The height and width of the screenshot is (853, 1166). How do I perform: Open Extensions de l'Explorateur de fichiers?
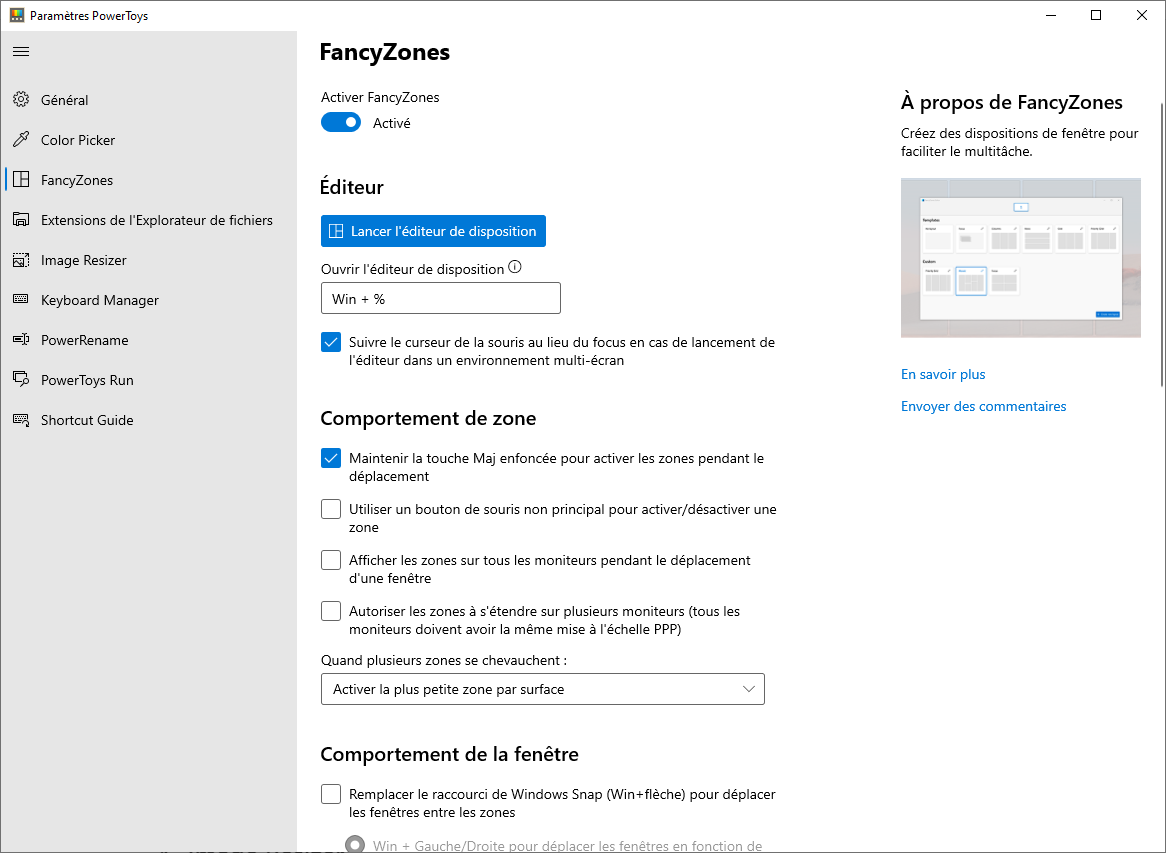pos(151,220)
